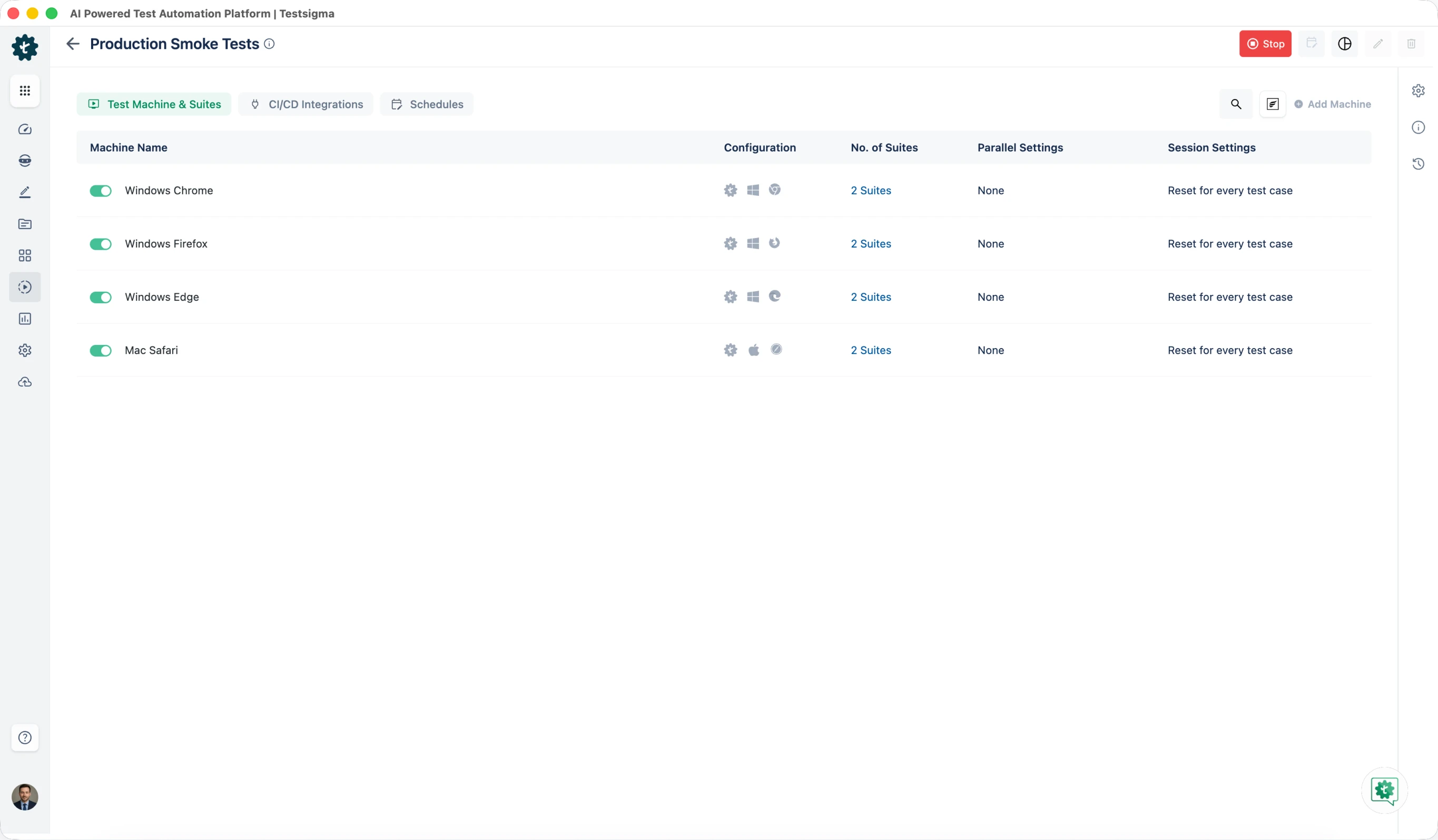This screenshot has width=1438, height=840.
Task: Open the help question mark icon
Action: (25, 737)
